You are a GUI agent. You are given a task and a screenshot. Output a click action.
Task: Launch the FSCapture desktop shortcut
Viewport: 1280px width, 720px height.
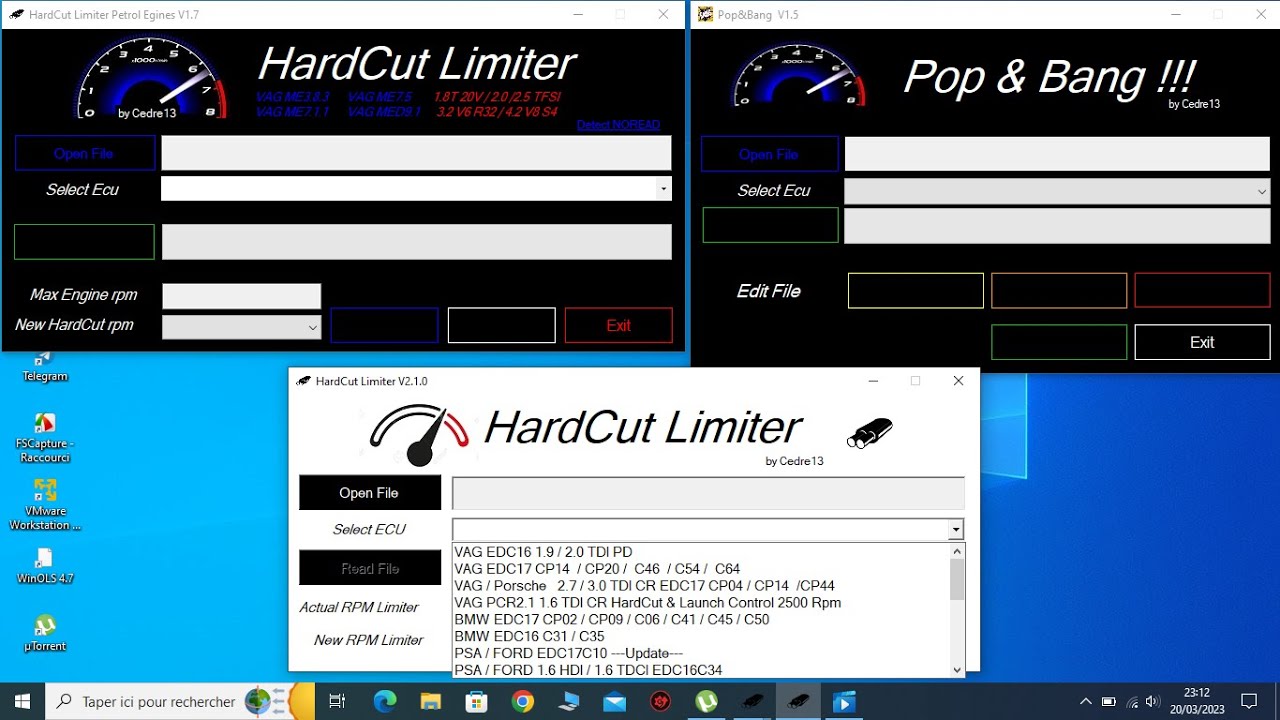click(44, 438)
